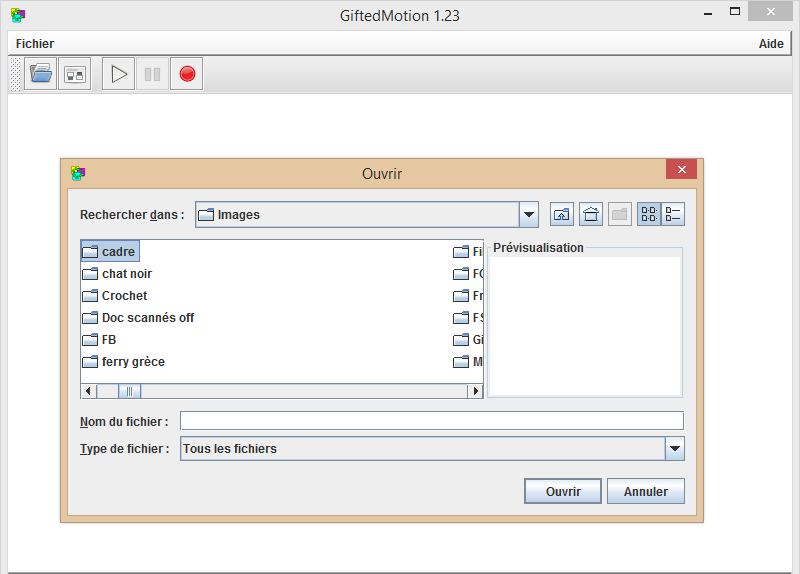This screenshot has width=800, height=574.
Task: Click the red record button
Action: pyautogui.click(x=186, y=74)
